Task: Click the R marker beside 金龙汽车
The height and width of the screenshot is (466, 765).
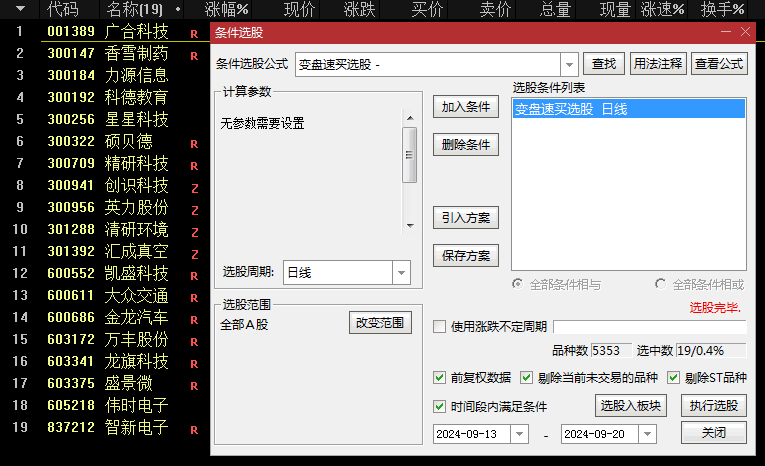Action: tap(194, 320)
